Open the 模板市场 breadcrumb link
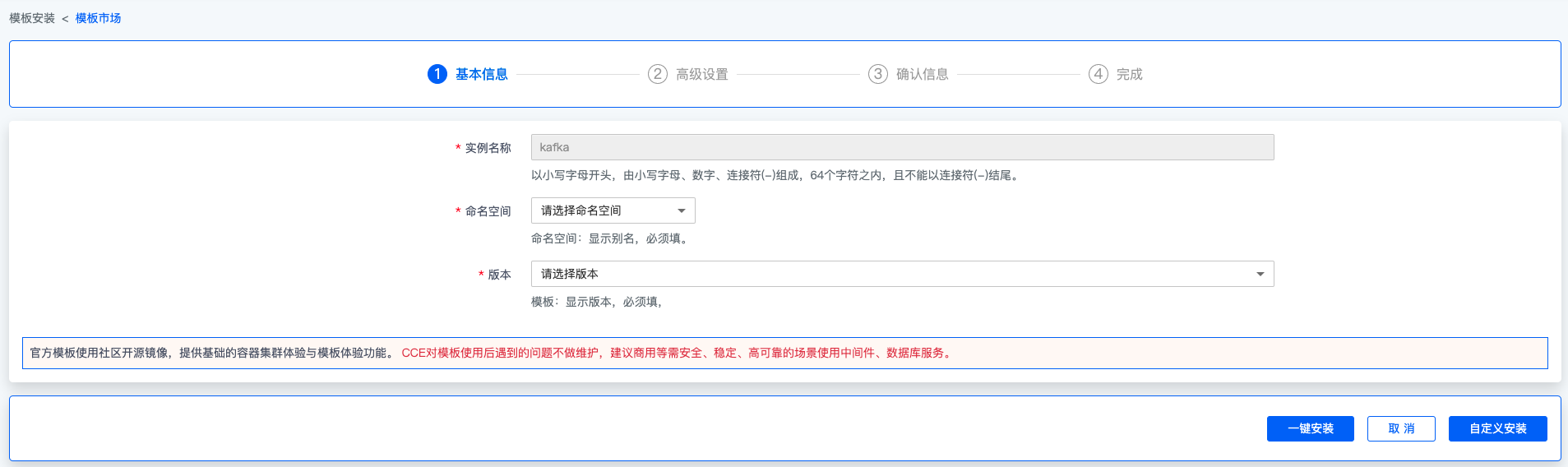Image resolution: width=1568 pixels, height=467 pixels. (x=98, y=18)
